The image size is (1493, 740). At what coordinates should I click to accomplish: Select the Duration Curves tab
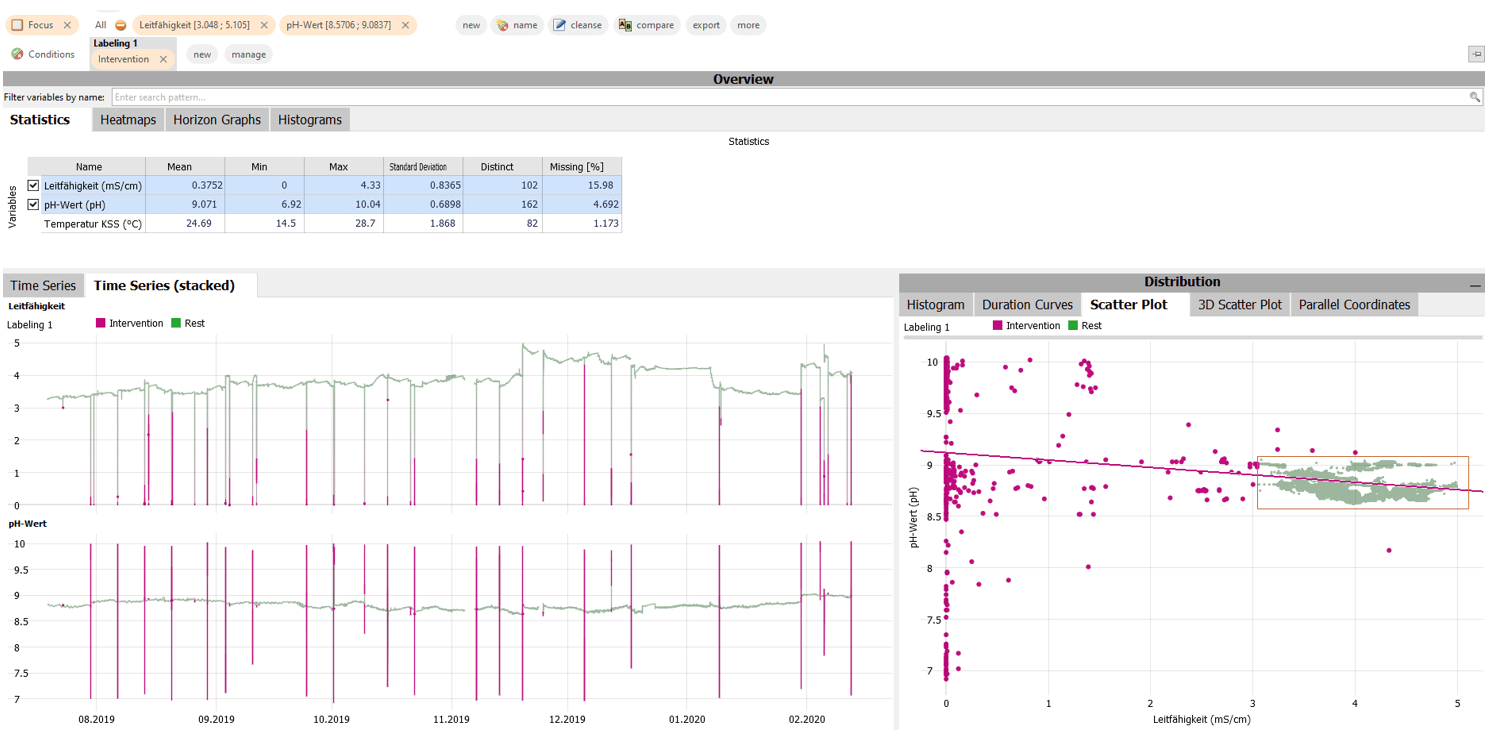(1027, 304)
